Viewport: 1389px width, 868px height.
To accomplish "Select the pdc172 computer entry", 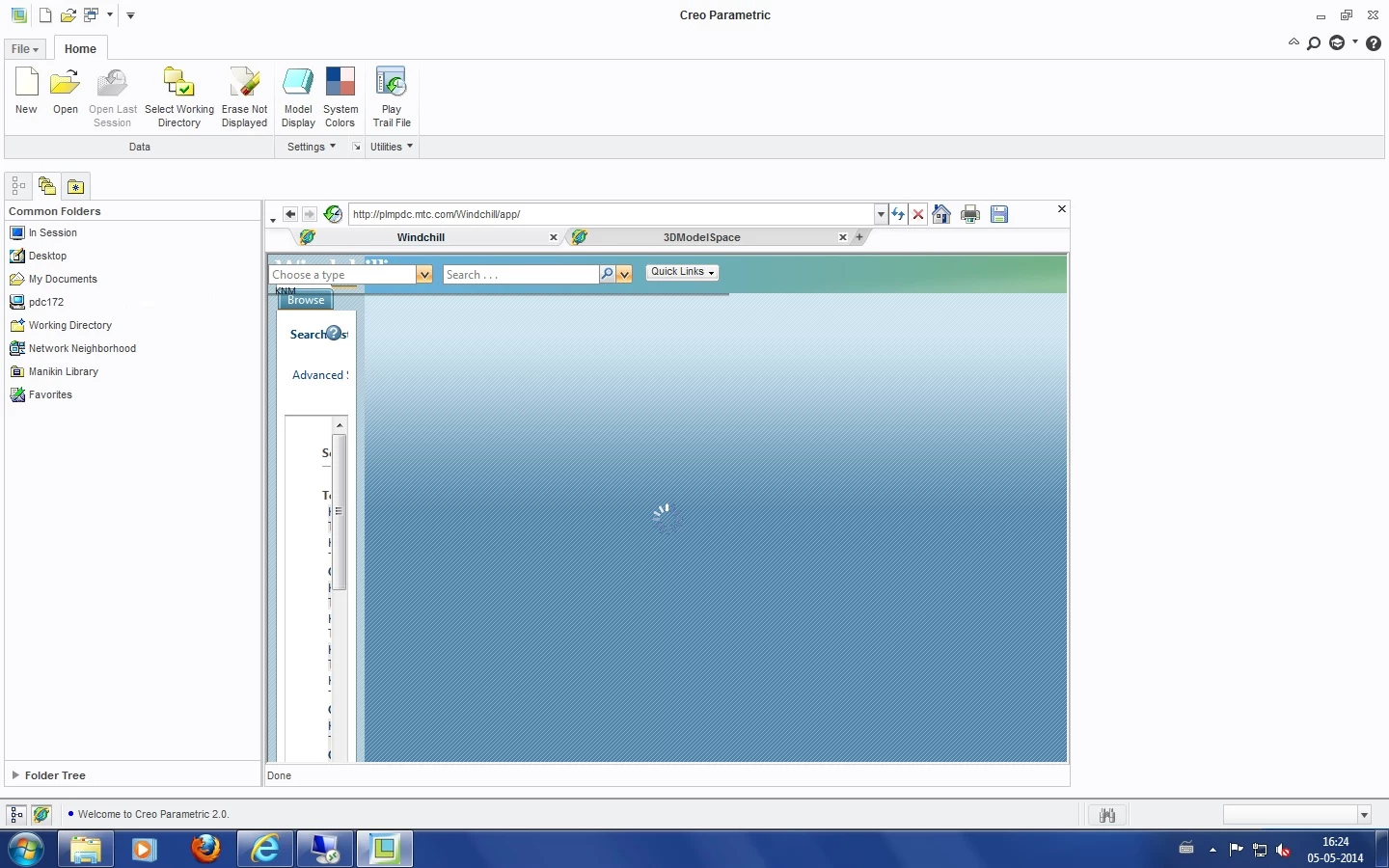I will pos(37,302).
